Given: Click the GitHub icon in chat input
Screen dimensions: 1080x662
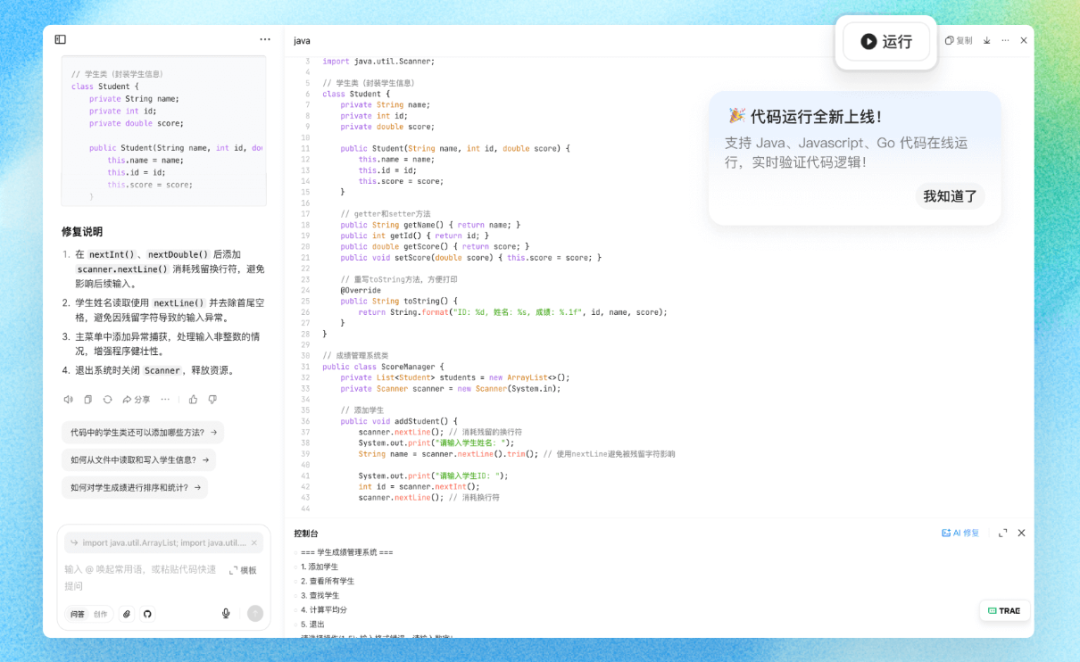Looking at the screenshot, I should (148, 613).
